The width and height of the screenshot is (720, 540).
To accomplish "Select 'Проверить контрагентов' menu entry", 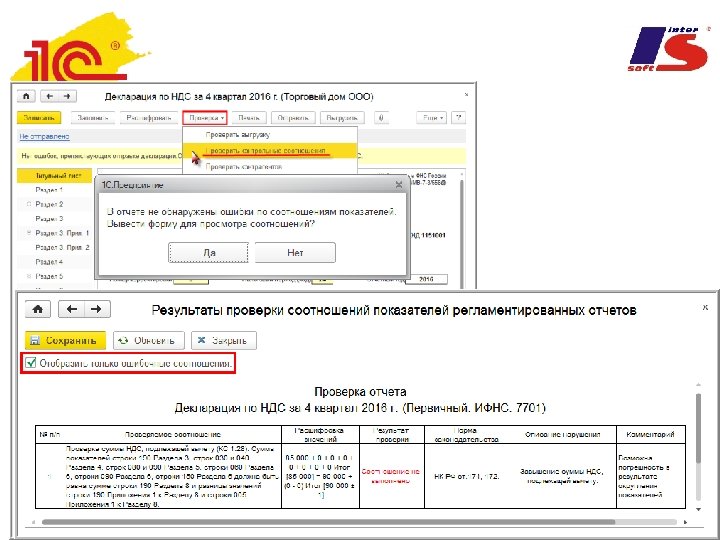I will (x=270, y=167).
